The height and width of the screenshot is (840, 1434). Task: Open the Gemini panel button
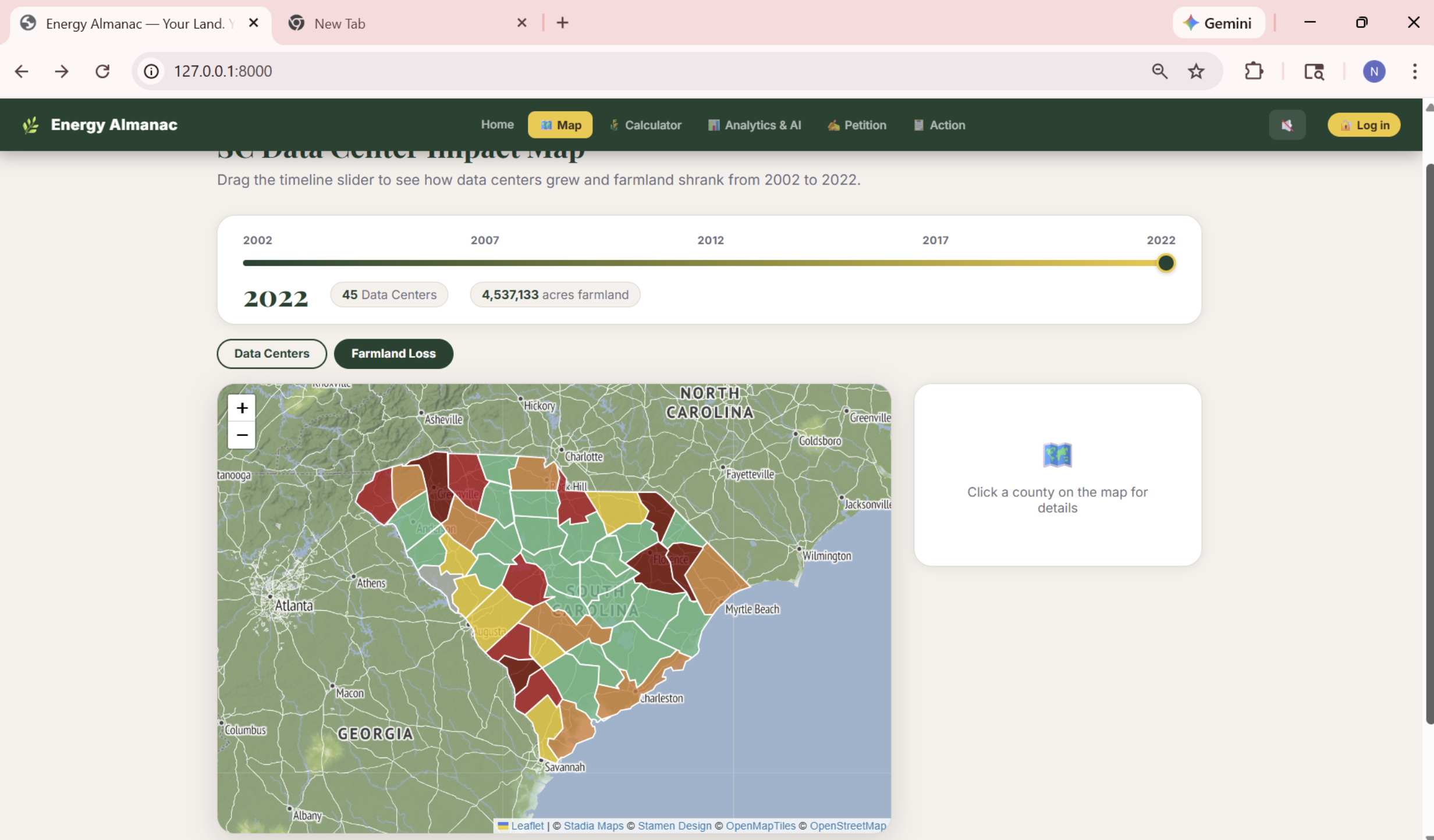1218,23
